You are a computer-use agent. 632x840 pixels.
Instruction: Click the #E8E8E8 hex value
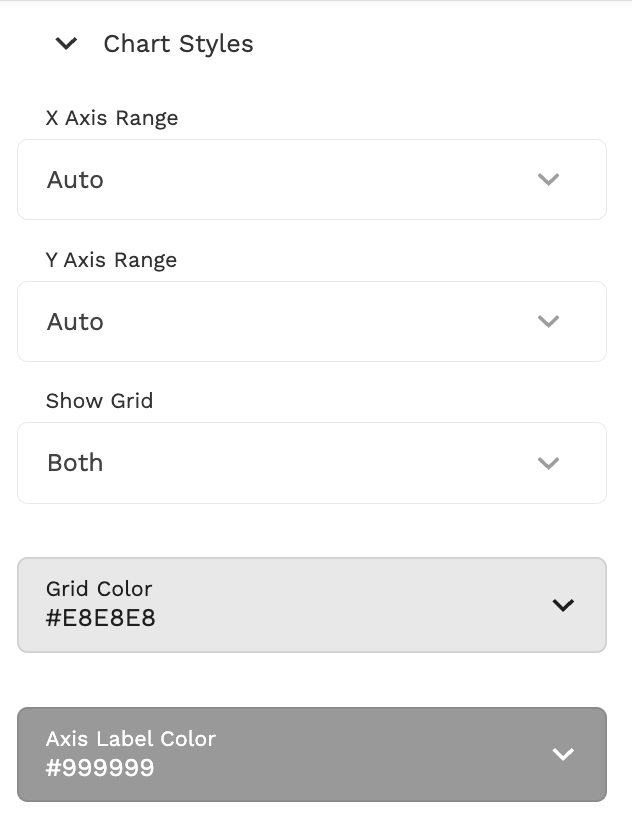click(101, 618)
